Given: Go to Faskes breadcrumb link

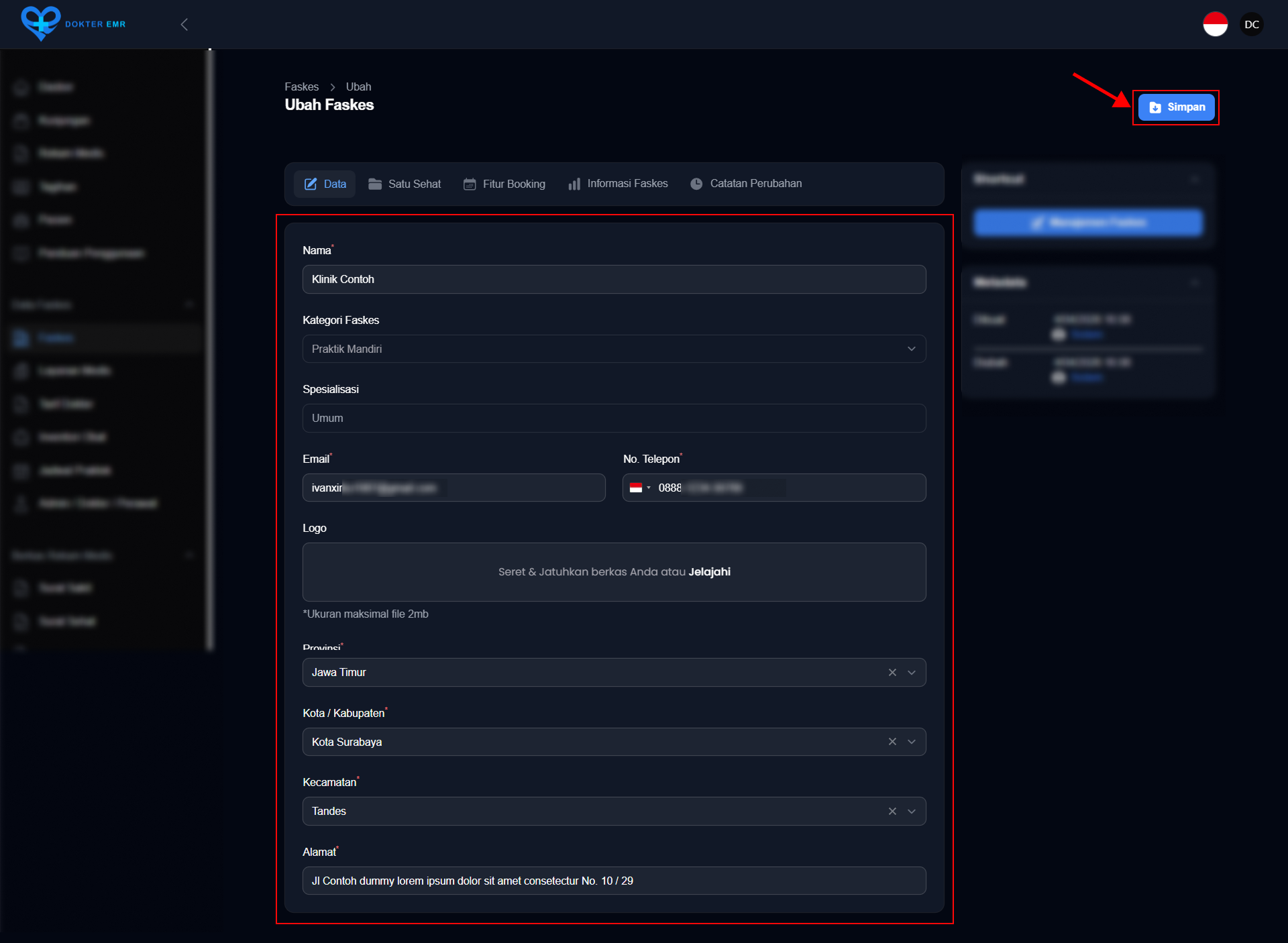Looking at the screenshot, I should tap(301, 87).
